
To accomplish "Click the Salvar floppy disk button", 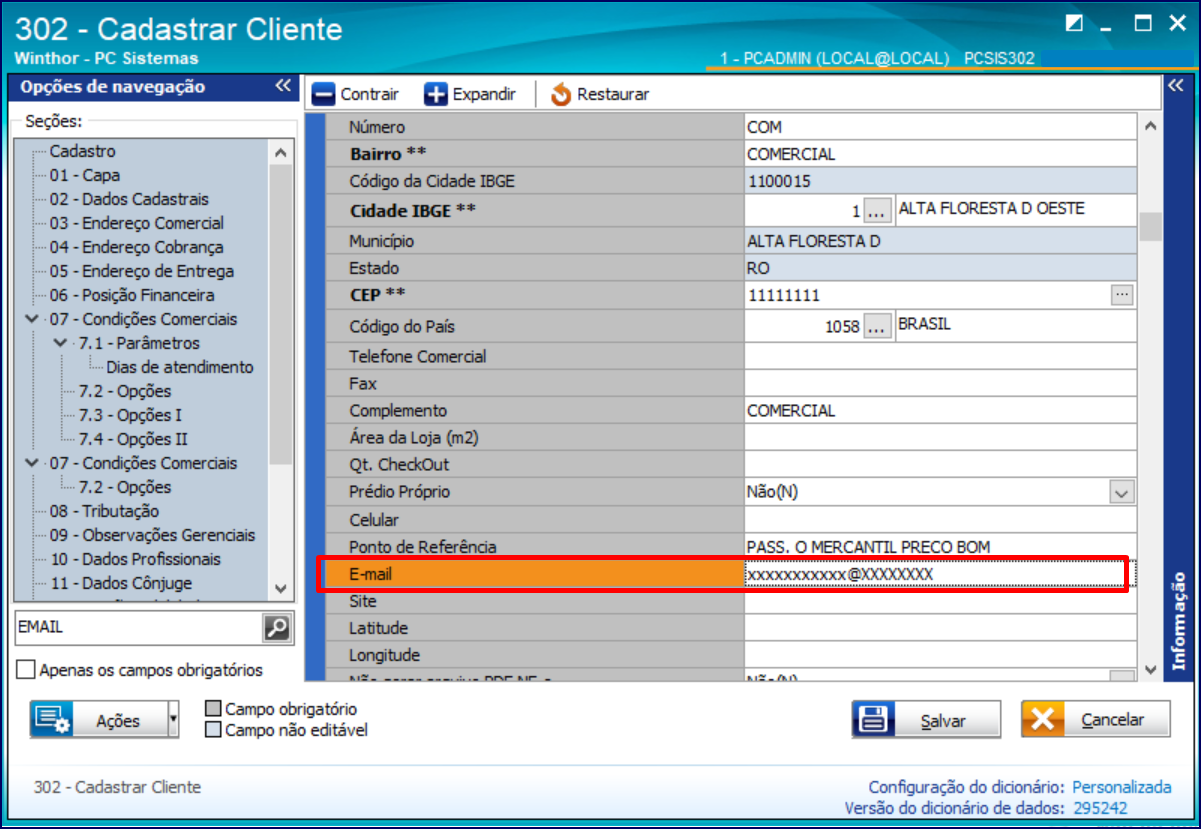I will [926, 720].
